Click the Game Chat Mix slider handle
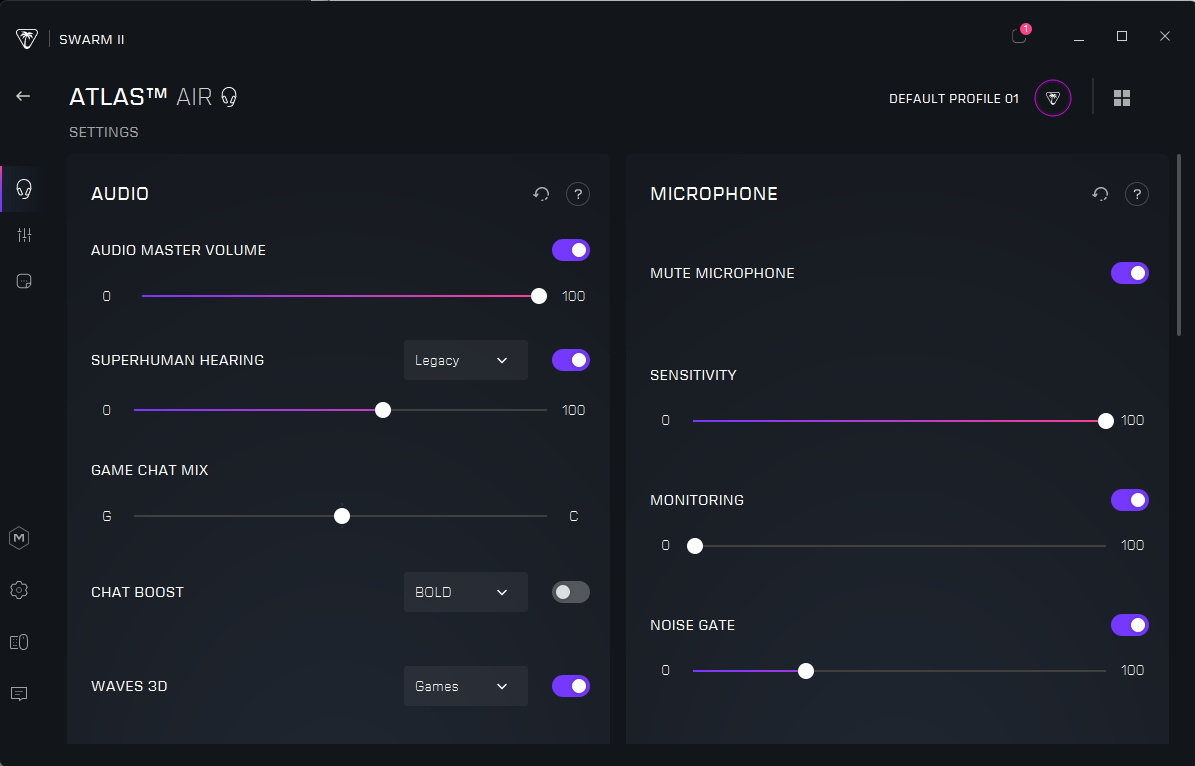This screenshot has height=766, width=1195. point(342,516)
